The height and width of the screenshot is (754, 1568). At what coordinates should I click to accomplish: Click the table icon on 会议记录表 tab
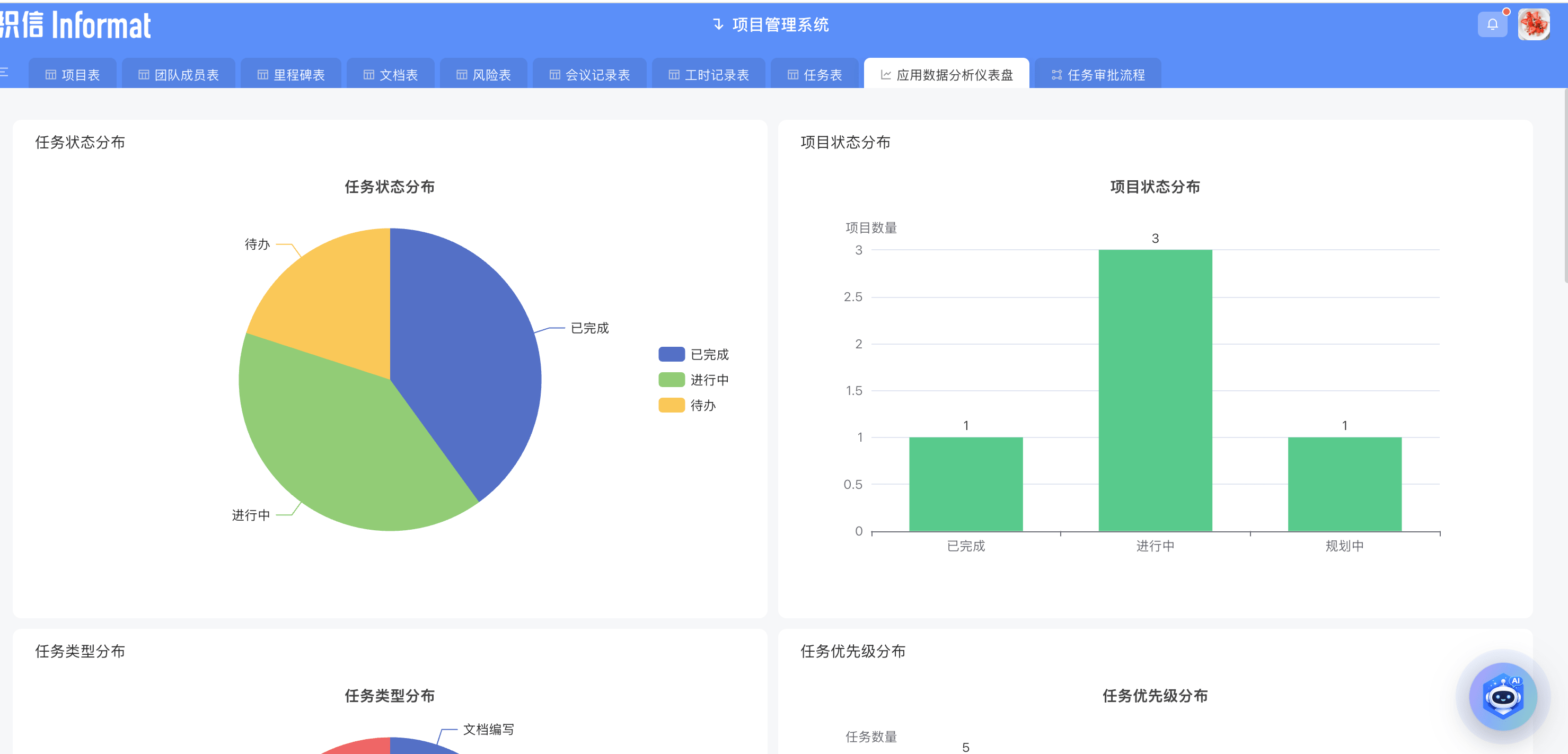[554, 75]
